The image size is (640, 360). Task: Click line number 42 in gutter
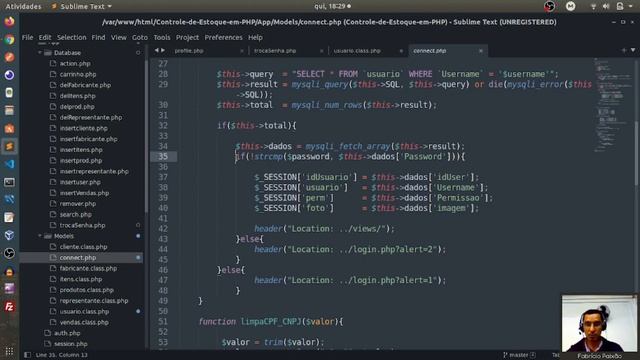(x=163, y=229)
